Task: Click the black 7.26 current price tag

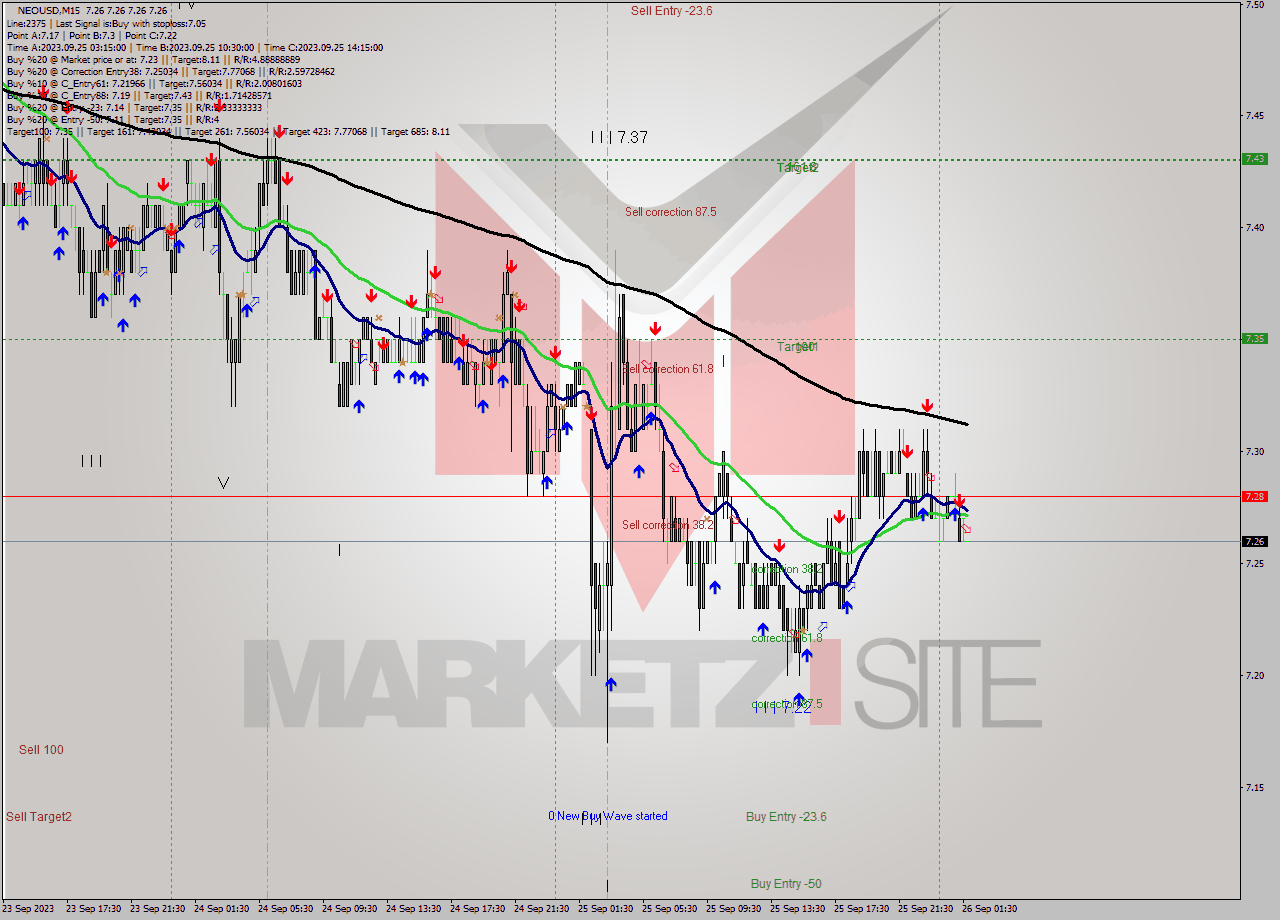Action: click(1254, 541)
